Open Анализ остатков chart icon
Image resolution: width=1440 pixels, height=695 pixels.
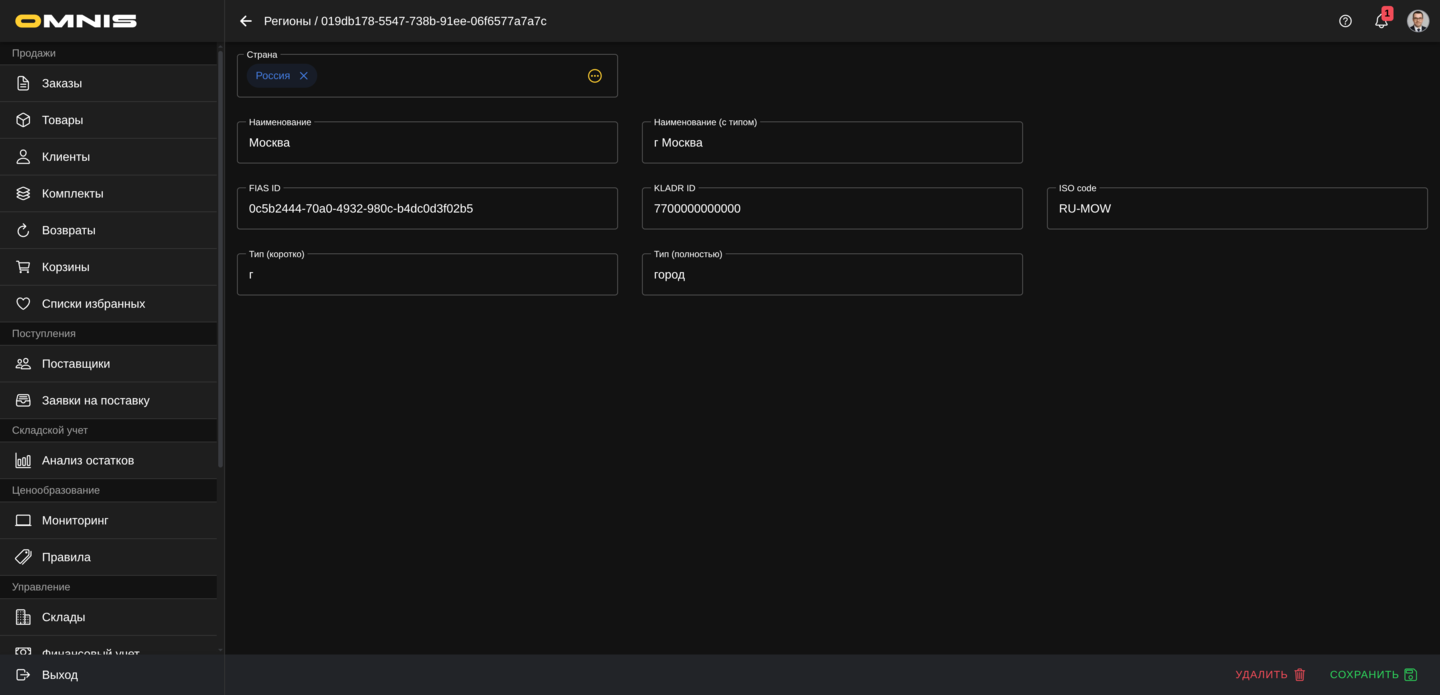pos(23,461)
